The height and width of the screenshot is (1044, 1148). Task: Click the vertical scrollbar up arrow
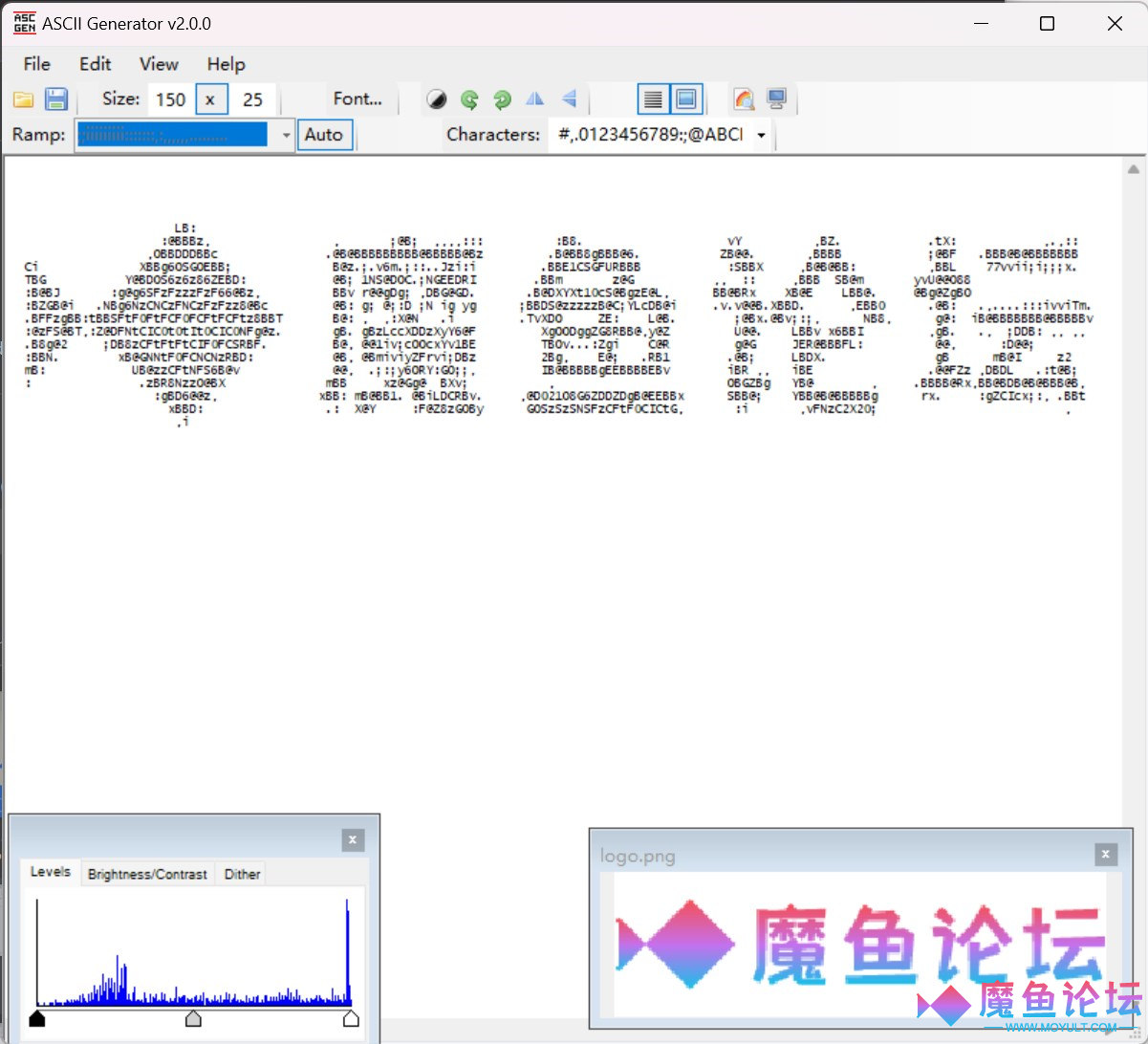pyautogui.click(x=1134, y=169)
